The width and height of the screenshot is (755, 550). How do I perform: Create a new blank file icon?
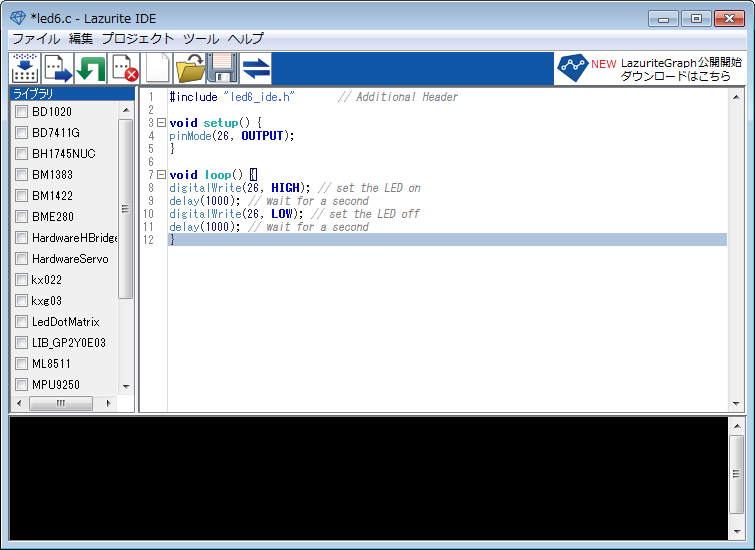157,68
